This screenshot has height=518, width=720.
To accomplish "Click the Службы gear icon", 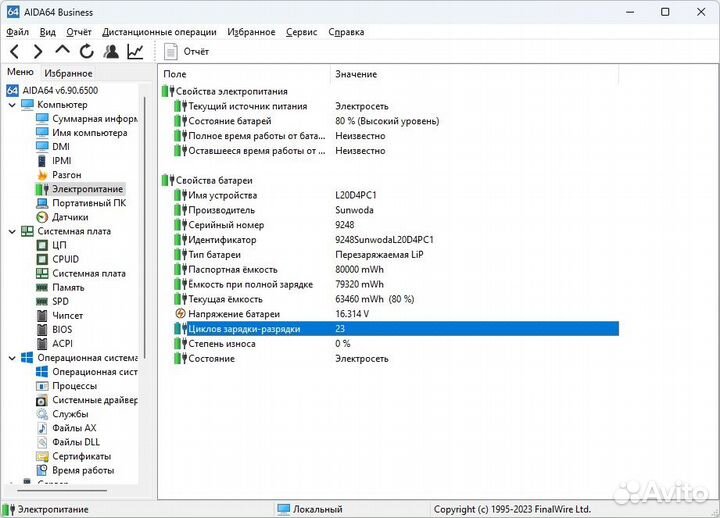I will click(42, 414).
